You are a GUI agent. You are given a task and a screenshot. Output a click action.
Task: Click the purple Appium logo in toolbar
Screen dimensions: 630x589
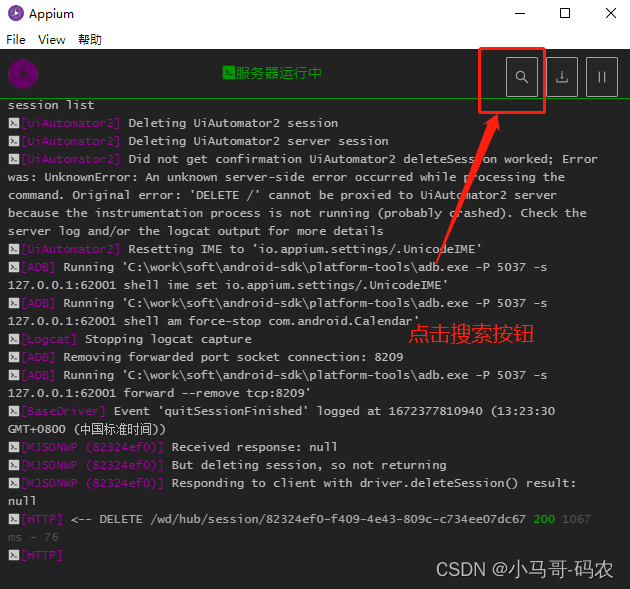pyautogui.click(x=23, y=74)
